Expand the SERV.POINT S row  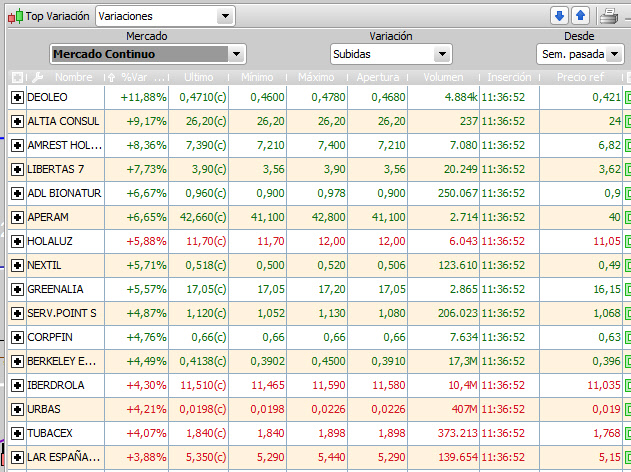17,313
